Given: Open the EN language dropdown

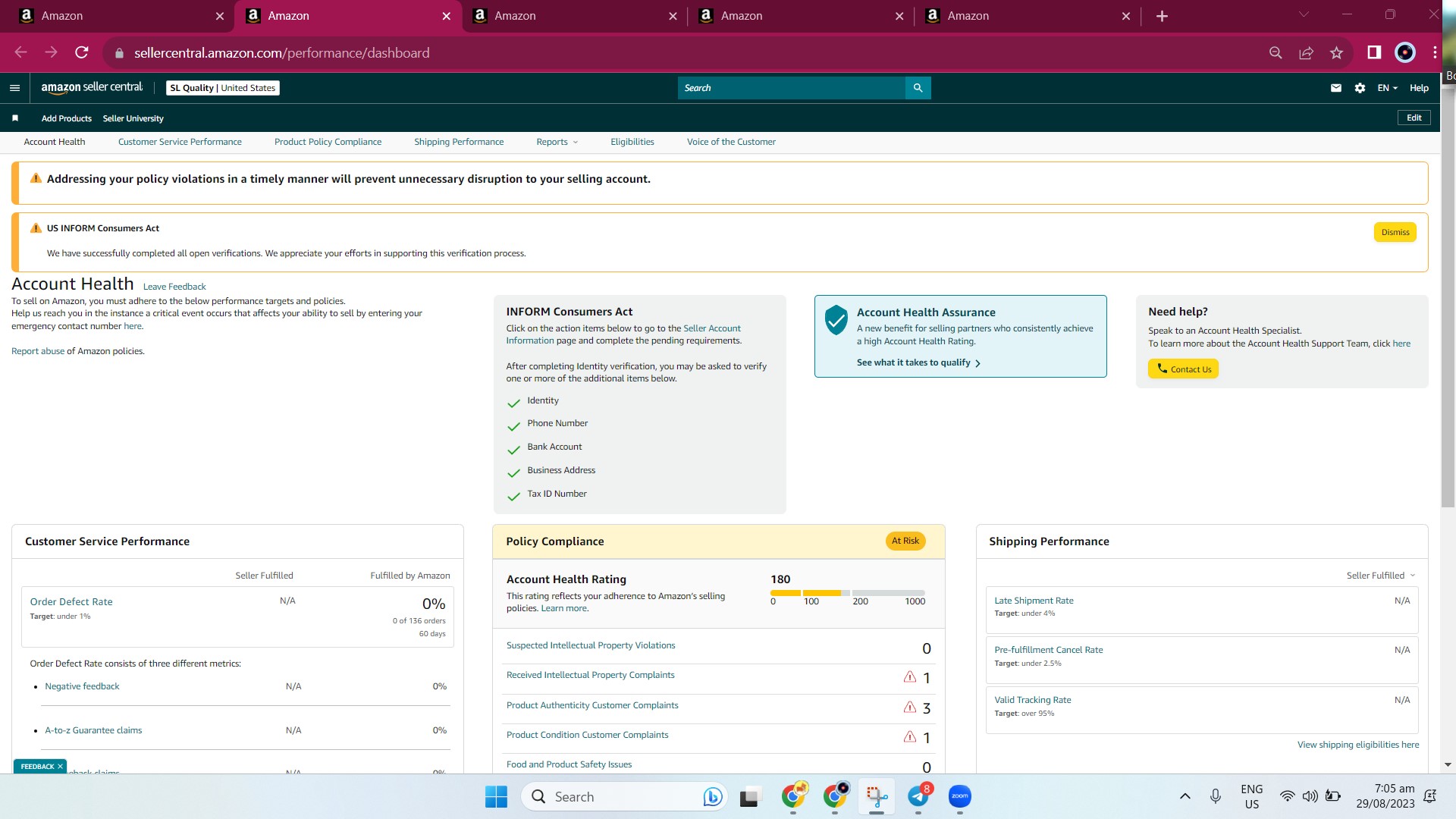Looking at the screenshot, I should (1387, 88).
